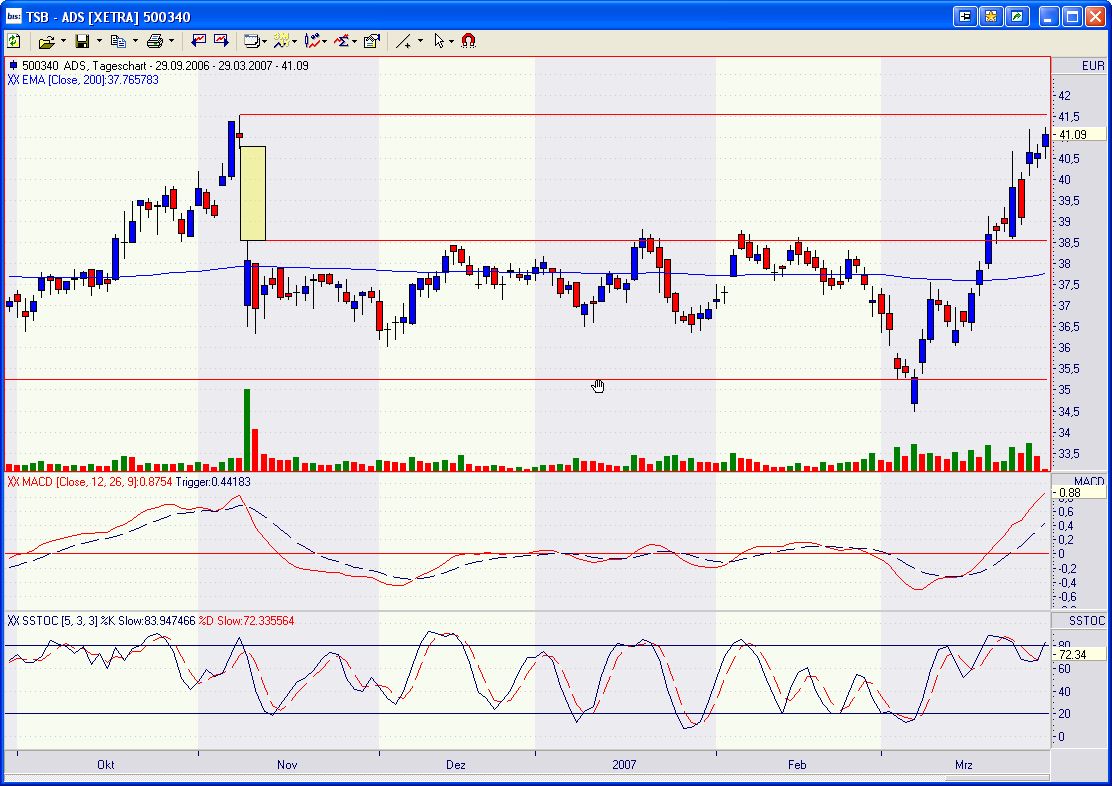This screenshot has width=1112, height=786.
Task: Click the yellow star favorites button
Action: pyautogui.click(x=991, y=16)
